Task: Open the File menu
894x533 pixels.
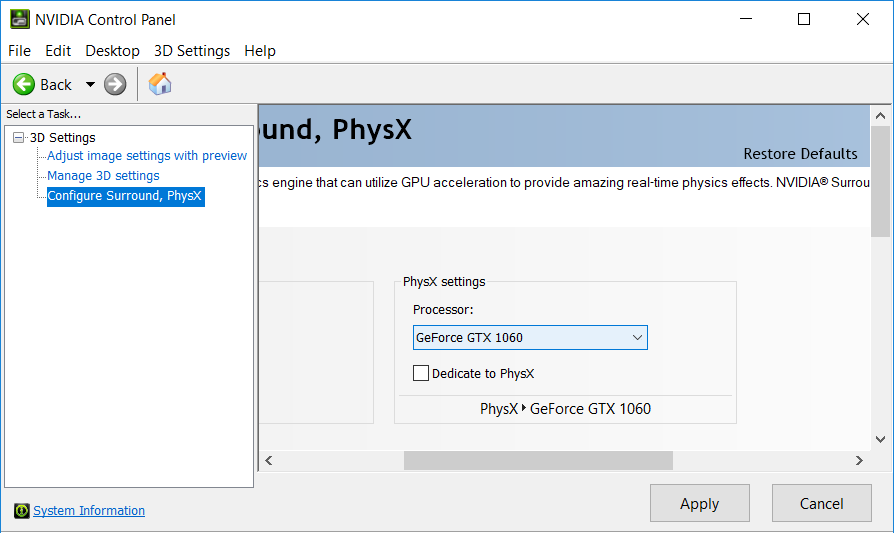Action: point(19,51)
